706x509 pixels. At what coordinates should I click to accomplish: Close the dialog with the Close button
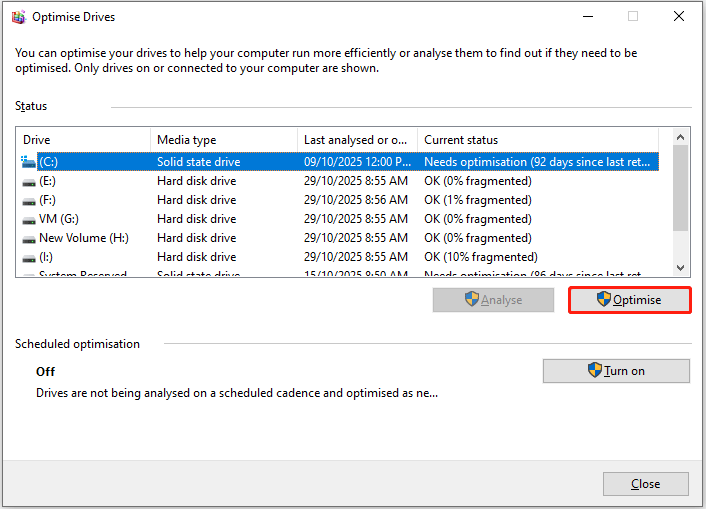[646, 484]
